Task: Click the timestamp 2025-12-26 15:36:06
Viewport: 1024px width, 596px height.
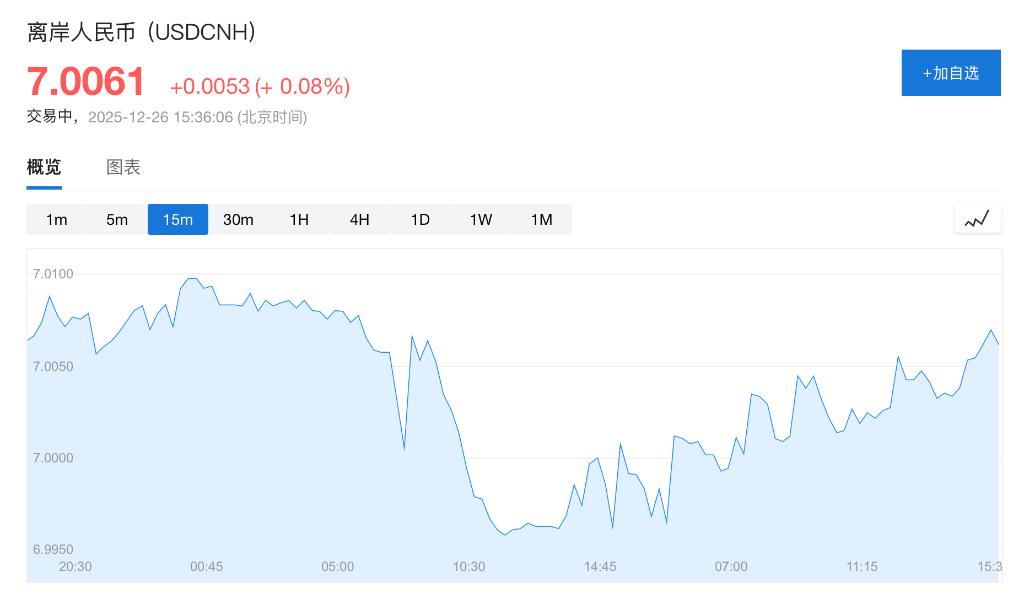Action: pos(160,117)
